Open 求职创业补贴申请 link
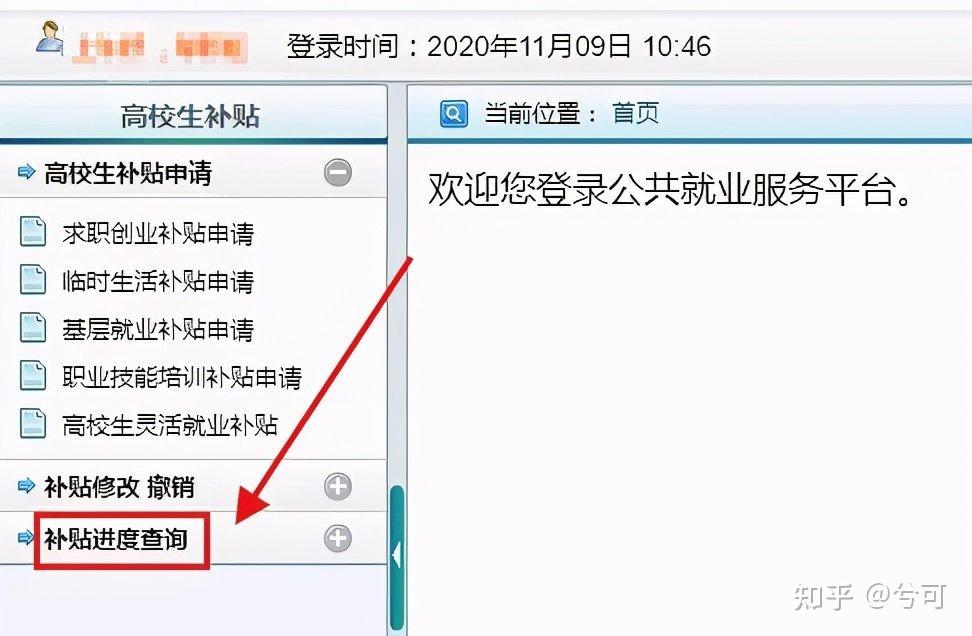This screenshot has width=972, height=636. tap(158, 233)
